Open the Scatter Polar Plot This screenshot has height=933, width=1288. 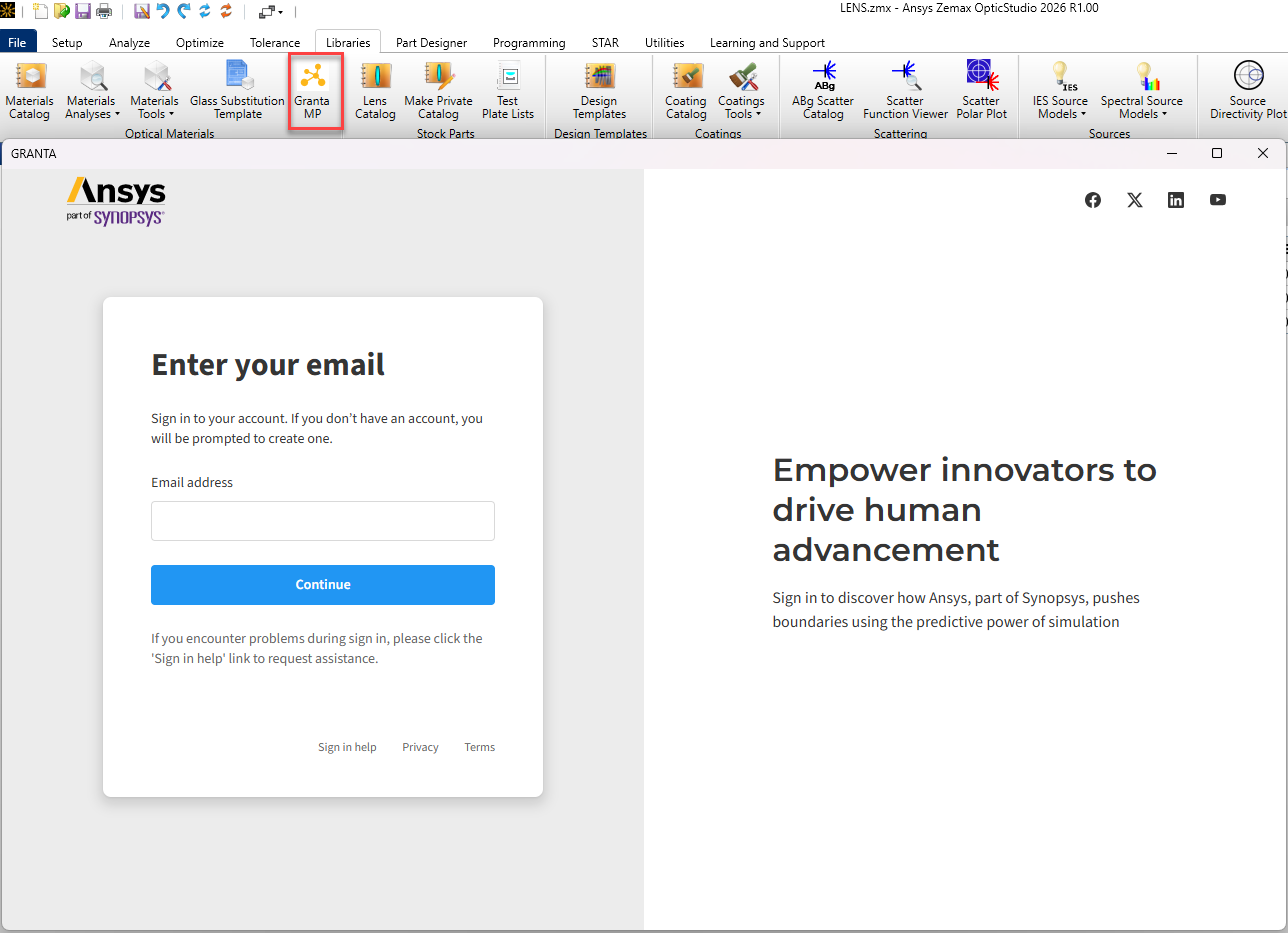click(x=981, y=91)
